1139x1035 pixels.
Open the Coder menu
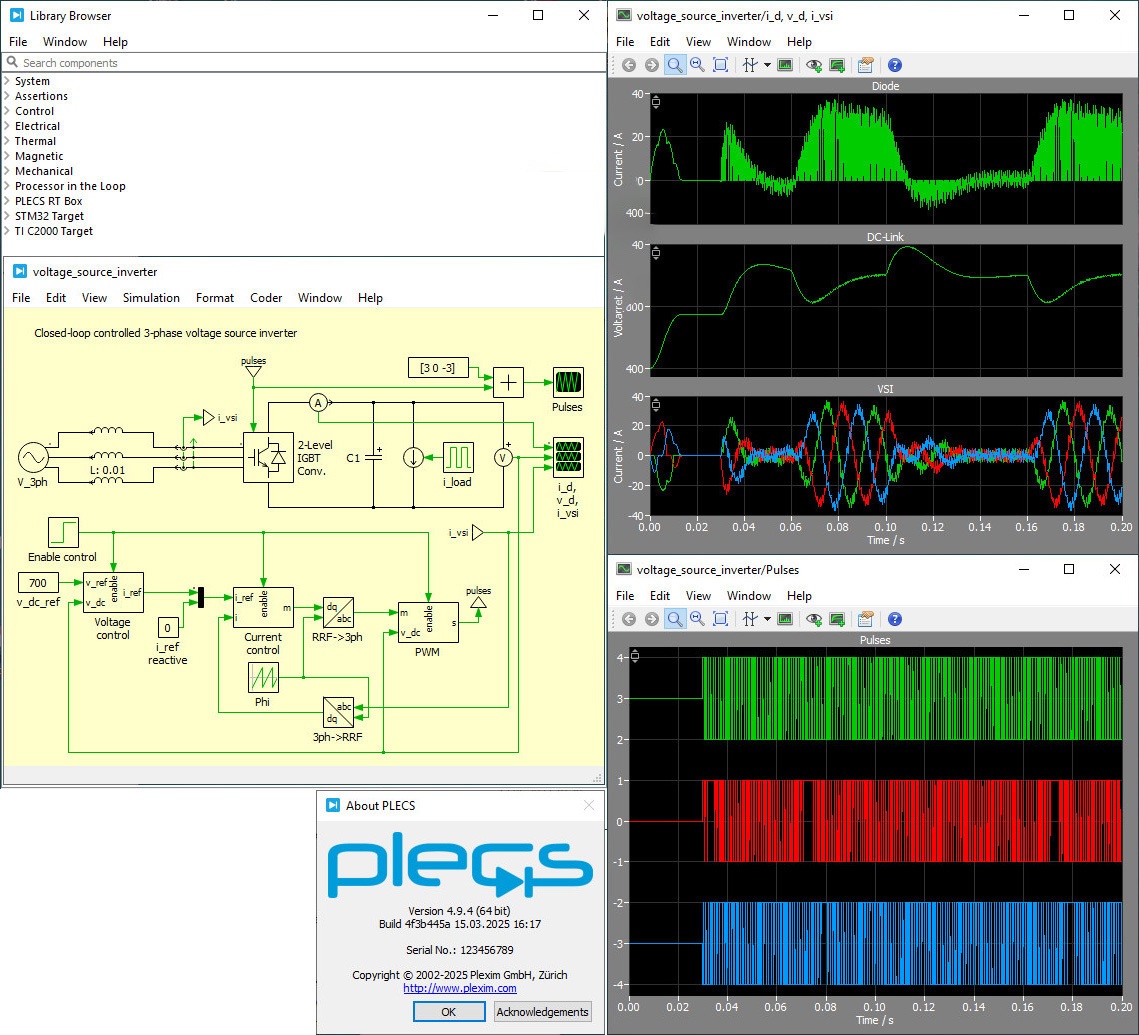[266, 298]
